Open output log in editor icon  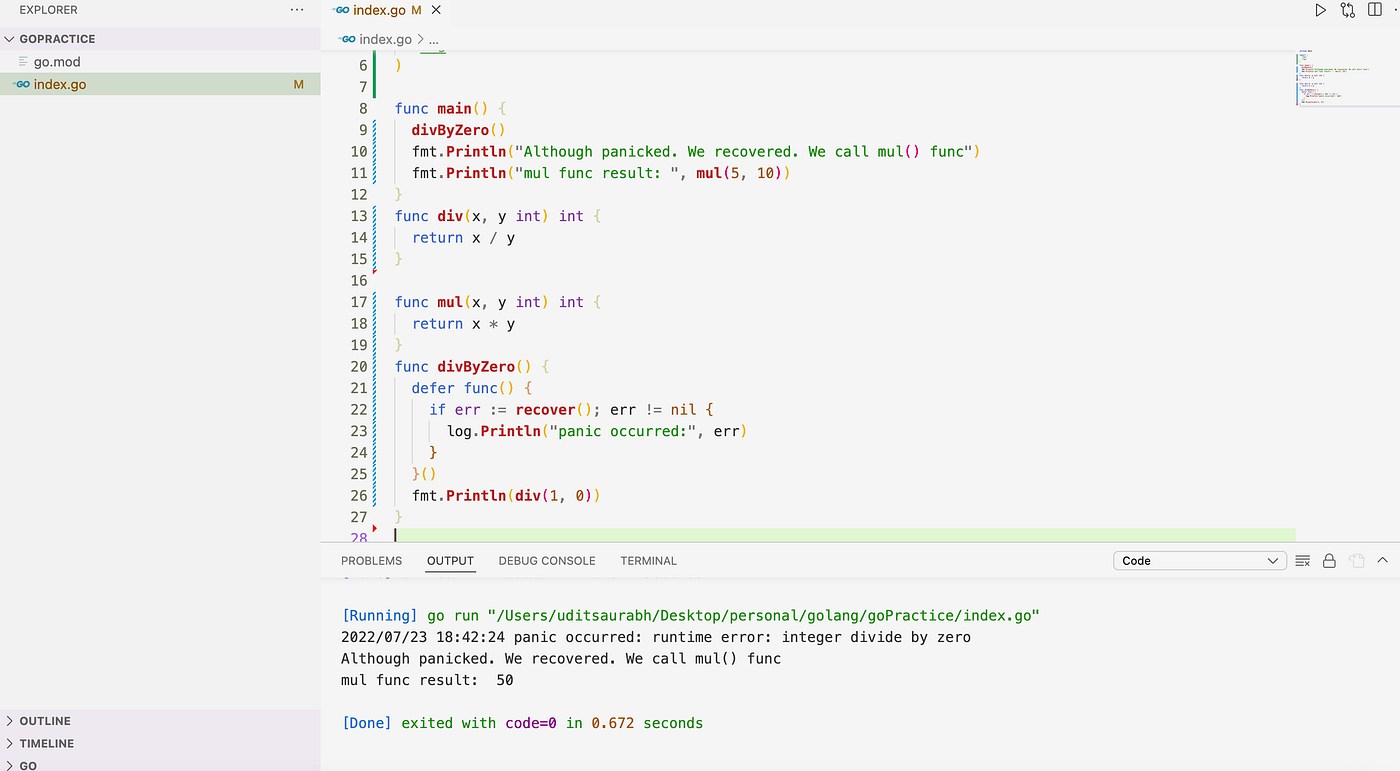point(1356,561)
